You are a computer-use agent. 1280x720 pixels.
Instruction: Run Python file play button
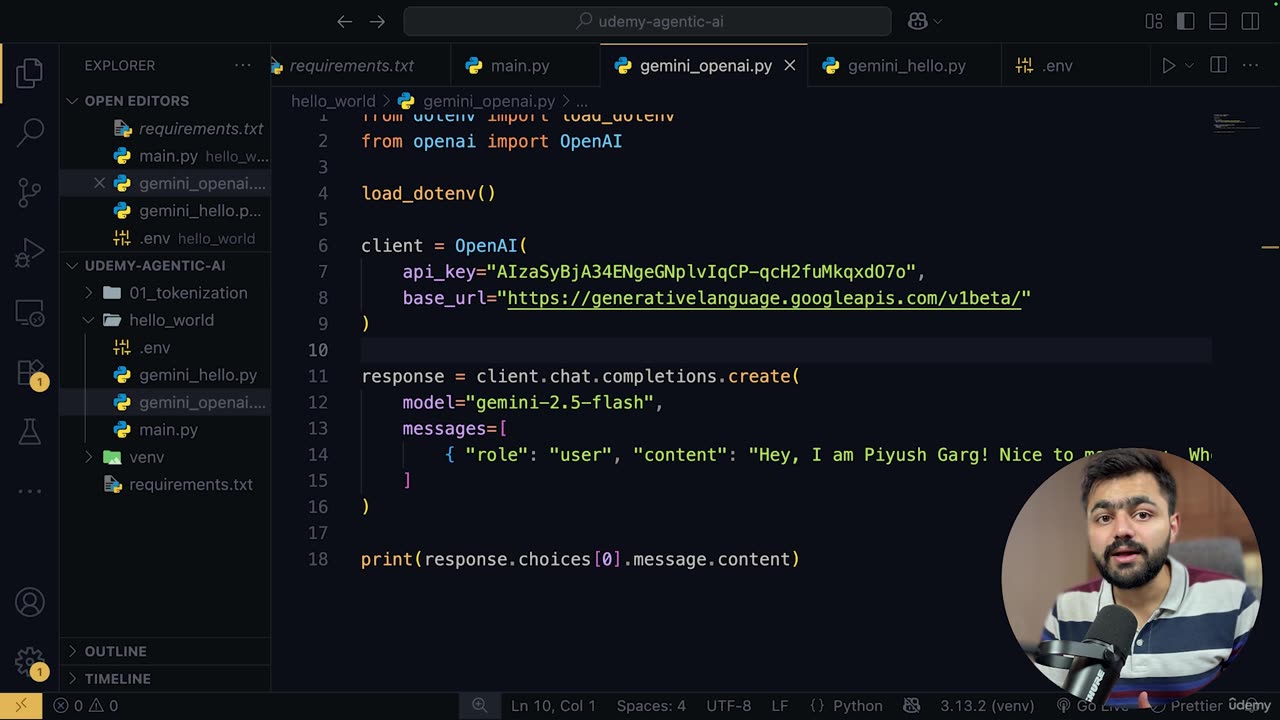1168,65
